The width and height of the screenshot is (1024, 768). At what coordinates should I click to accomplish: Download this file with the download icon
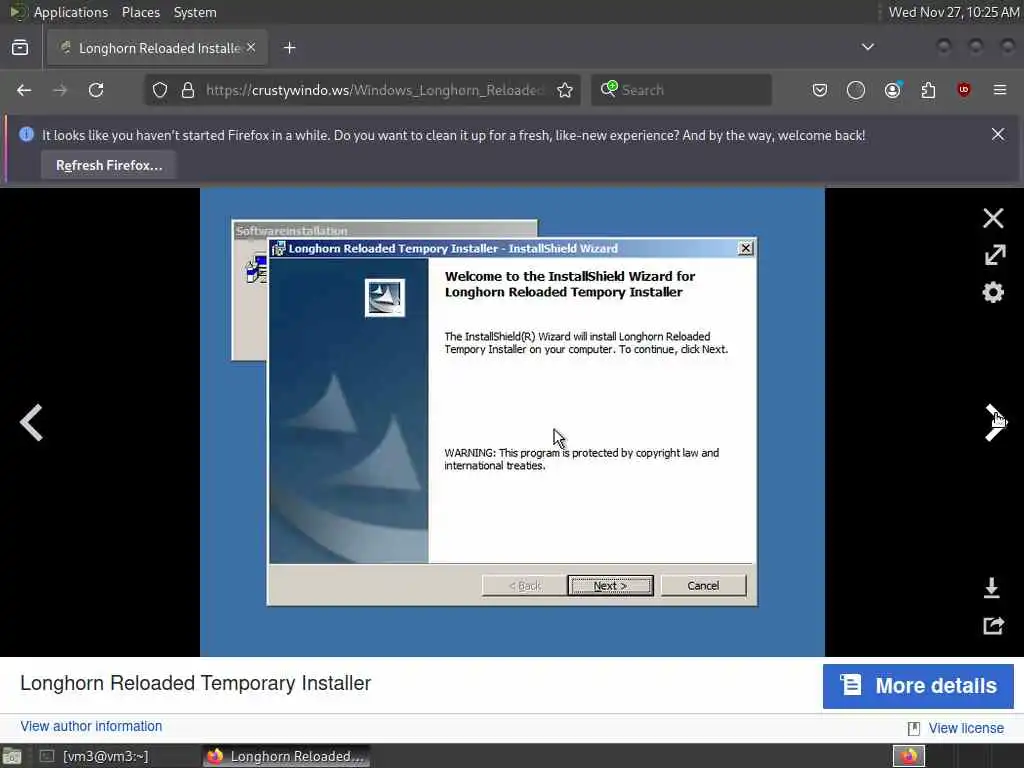tap(991, 588)
